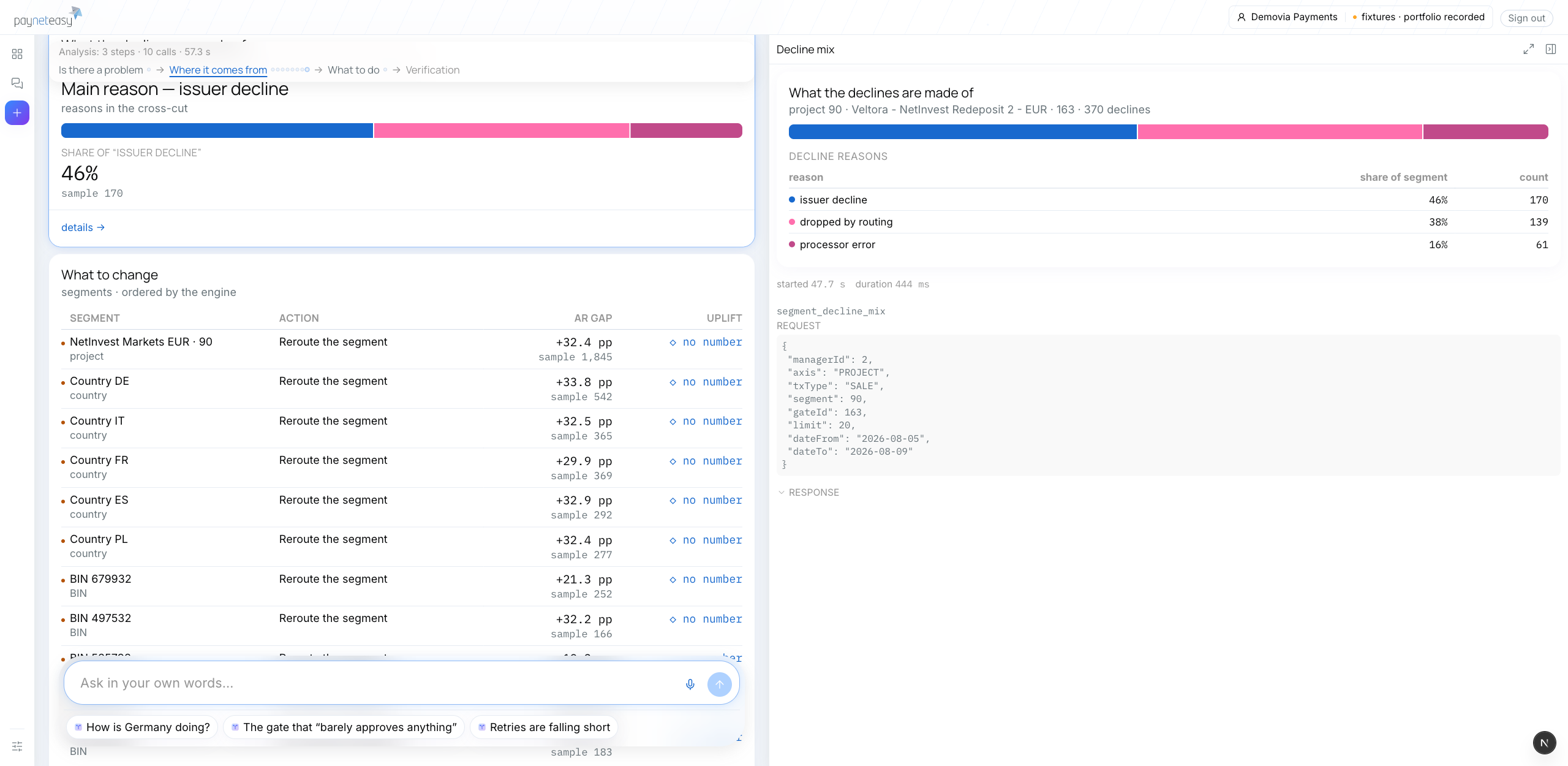This screenshot has height=766, width=1568.
Task: Open the chats icon in the sidebar
Action: [17, 83]
